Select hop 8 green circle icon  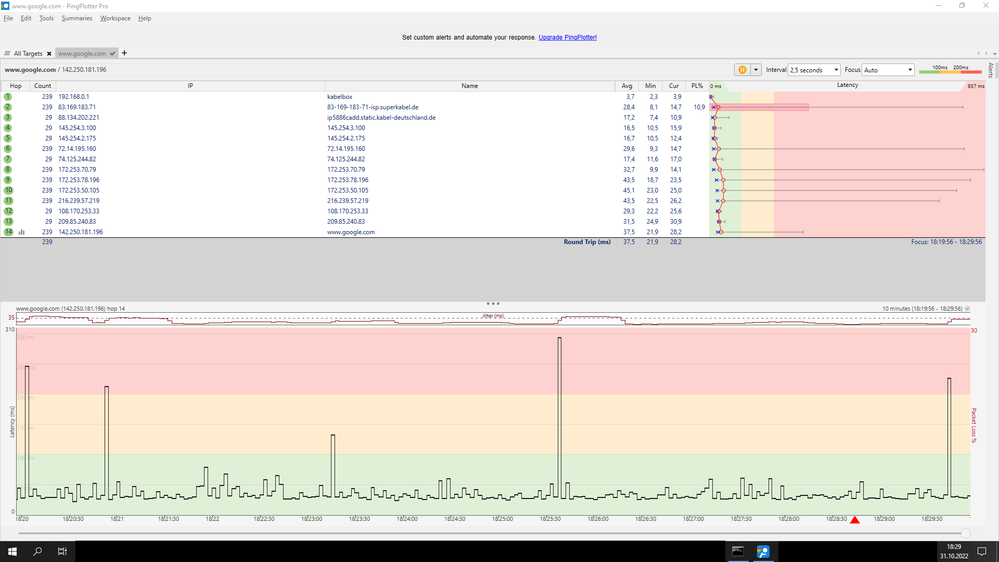coord(8,169)
